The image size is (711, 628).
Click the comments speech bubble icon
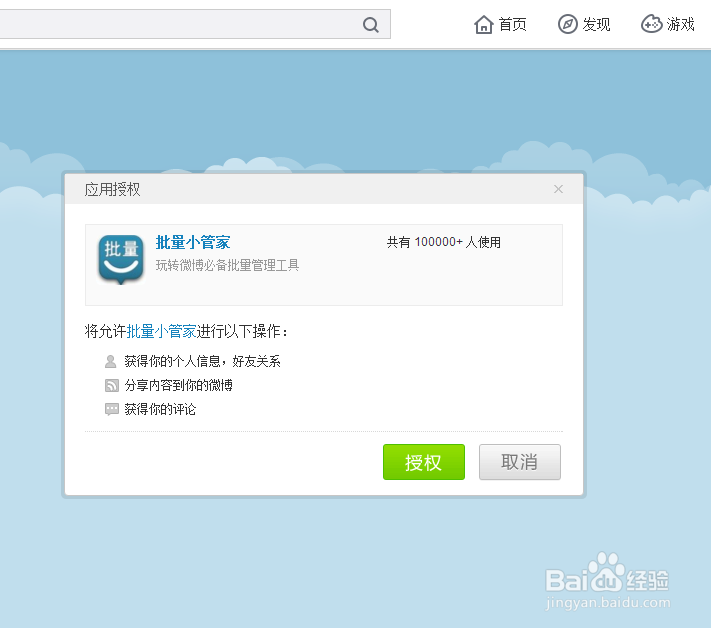pyautogui.click(x=112, y=409)
